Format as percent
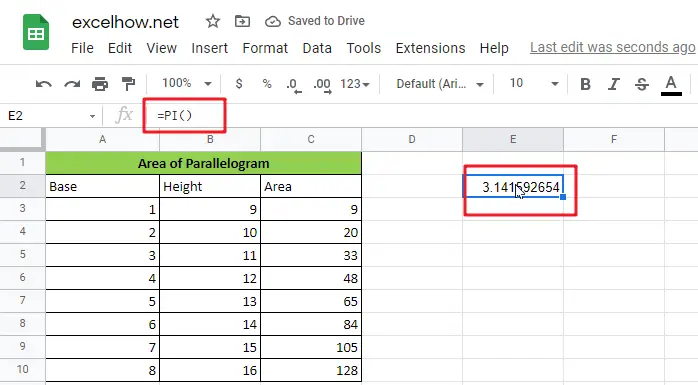 [x=267, y=84]
